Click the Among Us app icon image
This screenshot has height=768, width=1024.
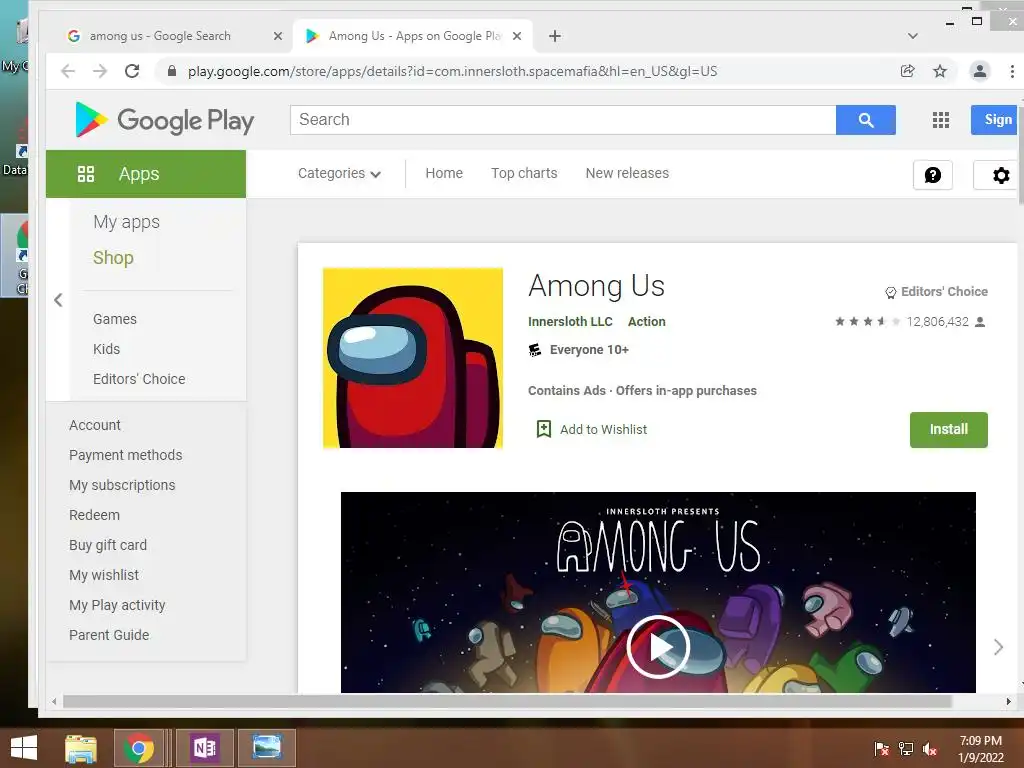click(x=413, y=358)
